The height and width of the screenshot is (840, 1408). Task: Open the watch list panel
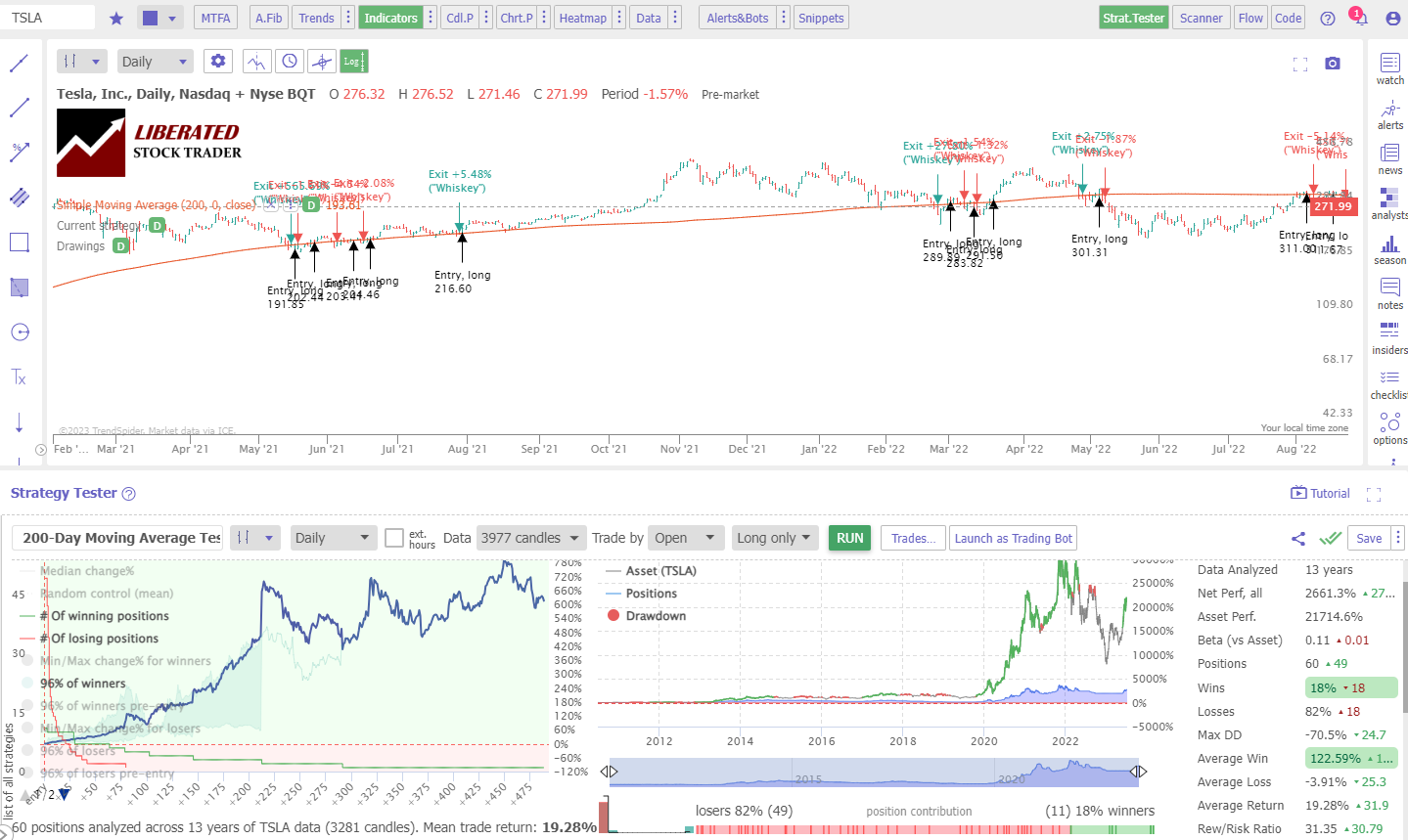pos(1389,66)
